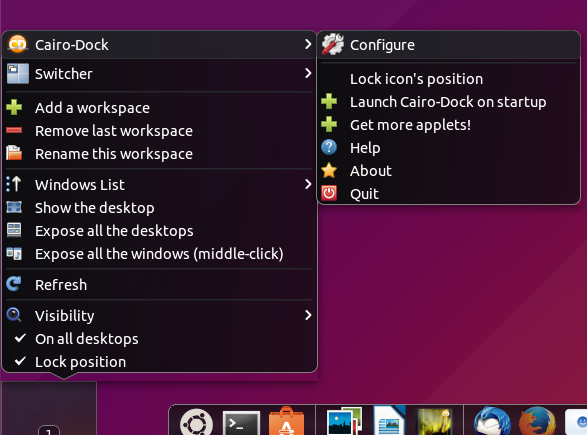
Task: Open the yellow-green abstract icon in dock
Action: tap(434, 422)
